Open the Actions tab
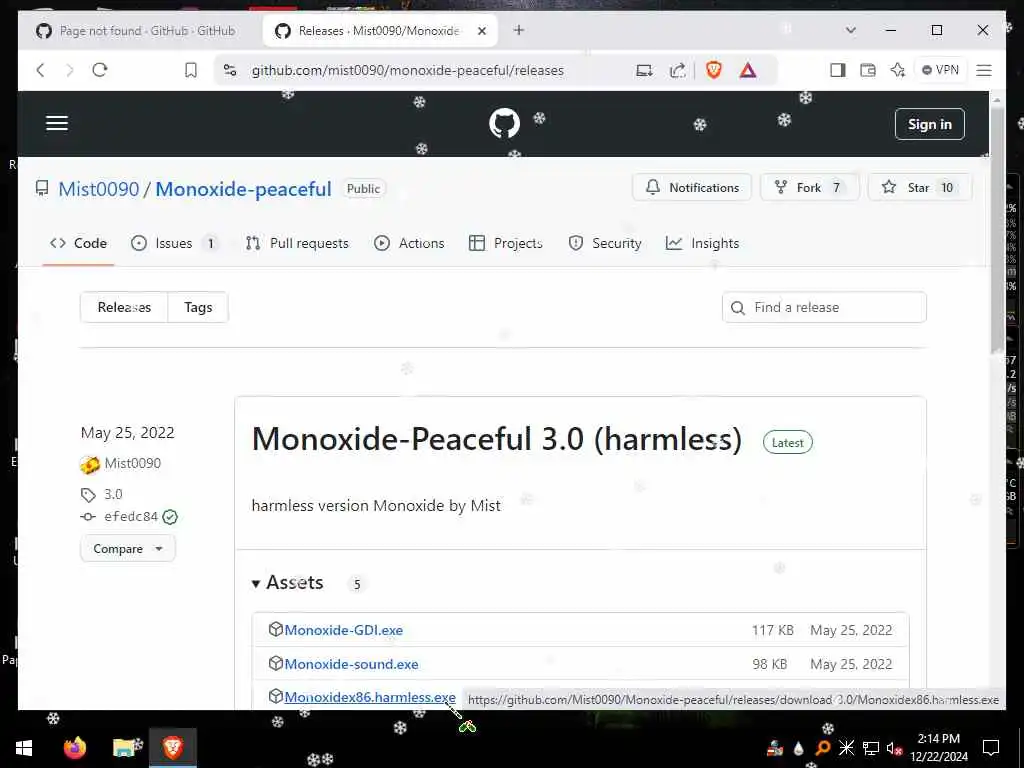1024x768 pixels. coord(409,243)
